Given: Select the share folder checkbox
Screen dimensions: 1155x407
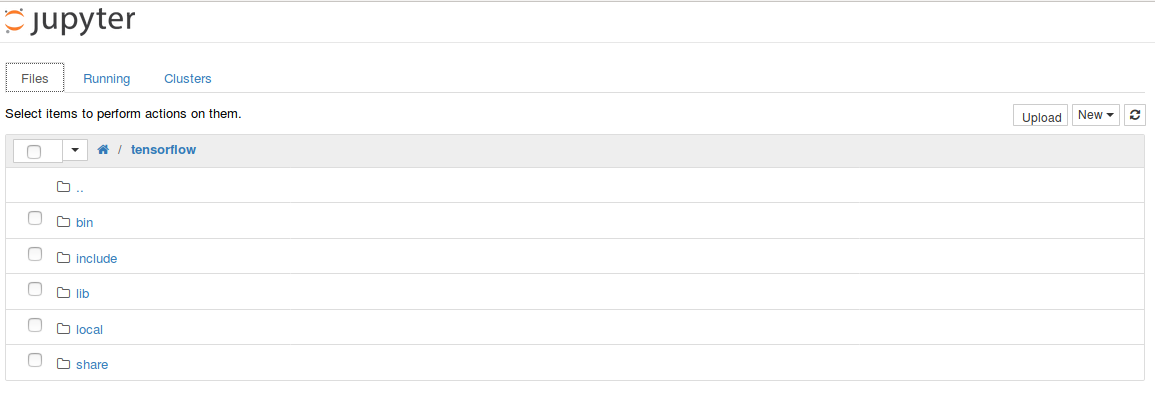Looking at the screenshot, I should click(x=35, y=360).
